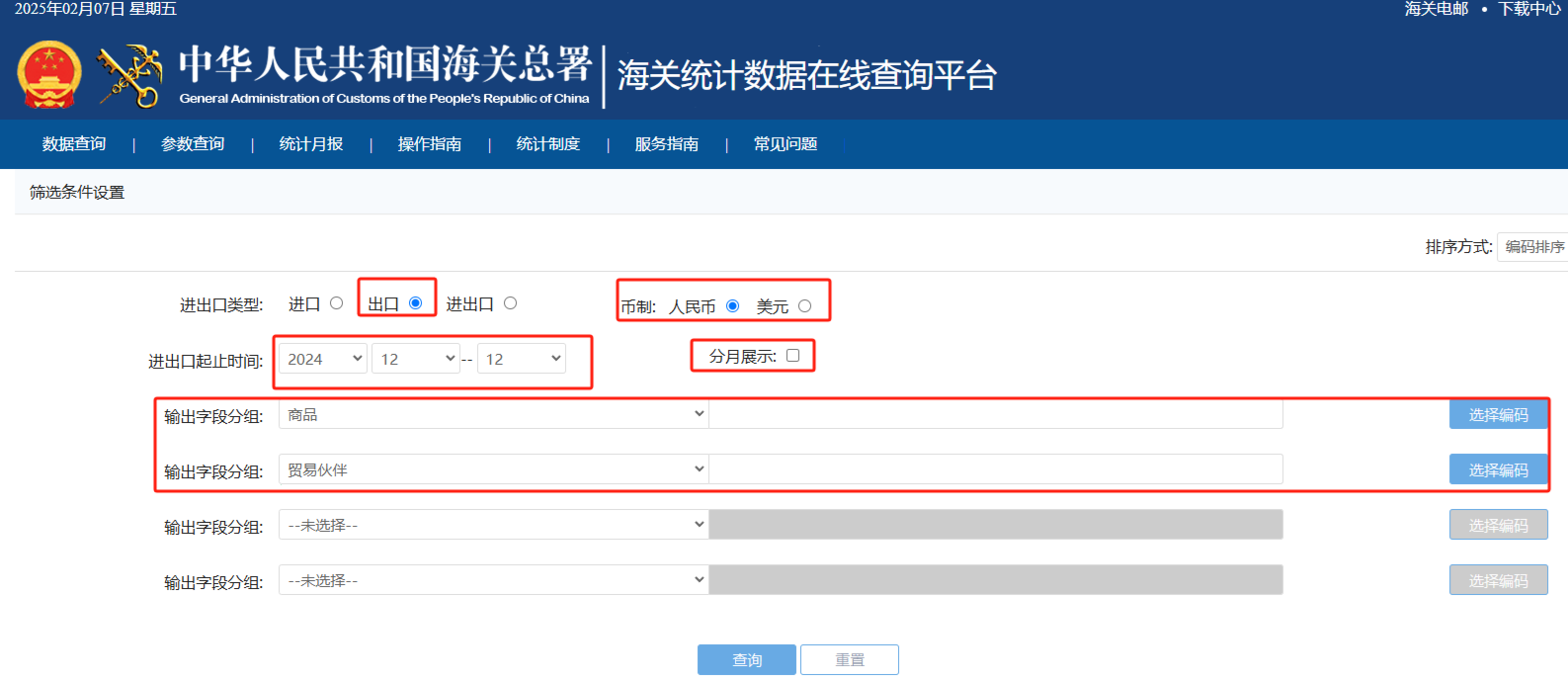This screenshot has width=1568, height=679.
Task: Open the year 2024 dropdown
Action: point(323,359)
